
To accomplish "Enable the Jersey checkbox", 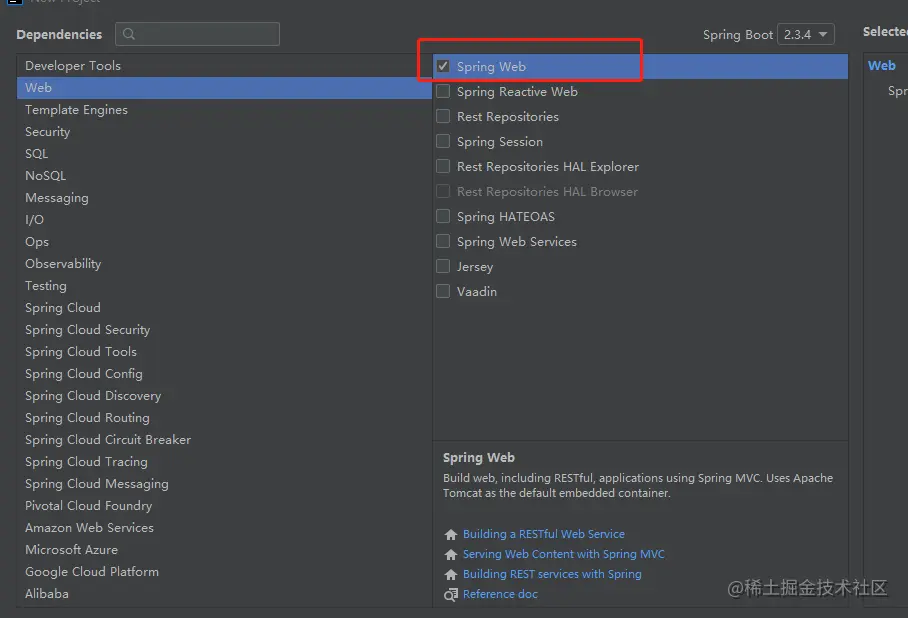I will [443, 266].
